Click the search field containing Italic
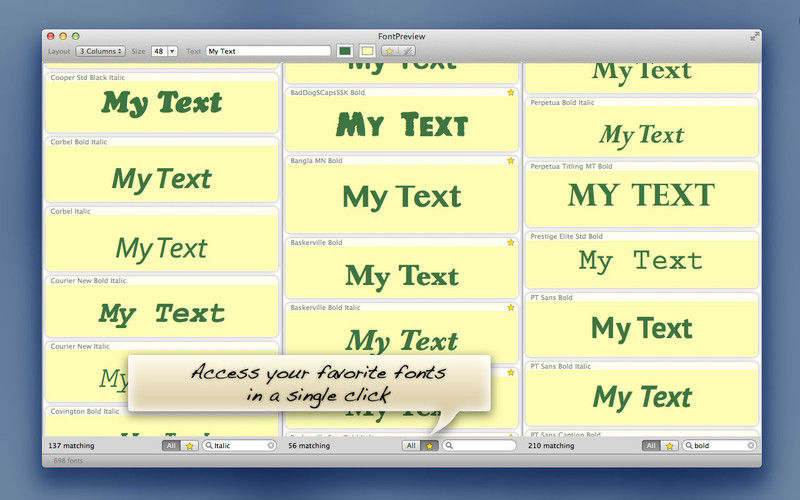800x500 pixels. [239, 445]
